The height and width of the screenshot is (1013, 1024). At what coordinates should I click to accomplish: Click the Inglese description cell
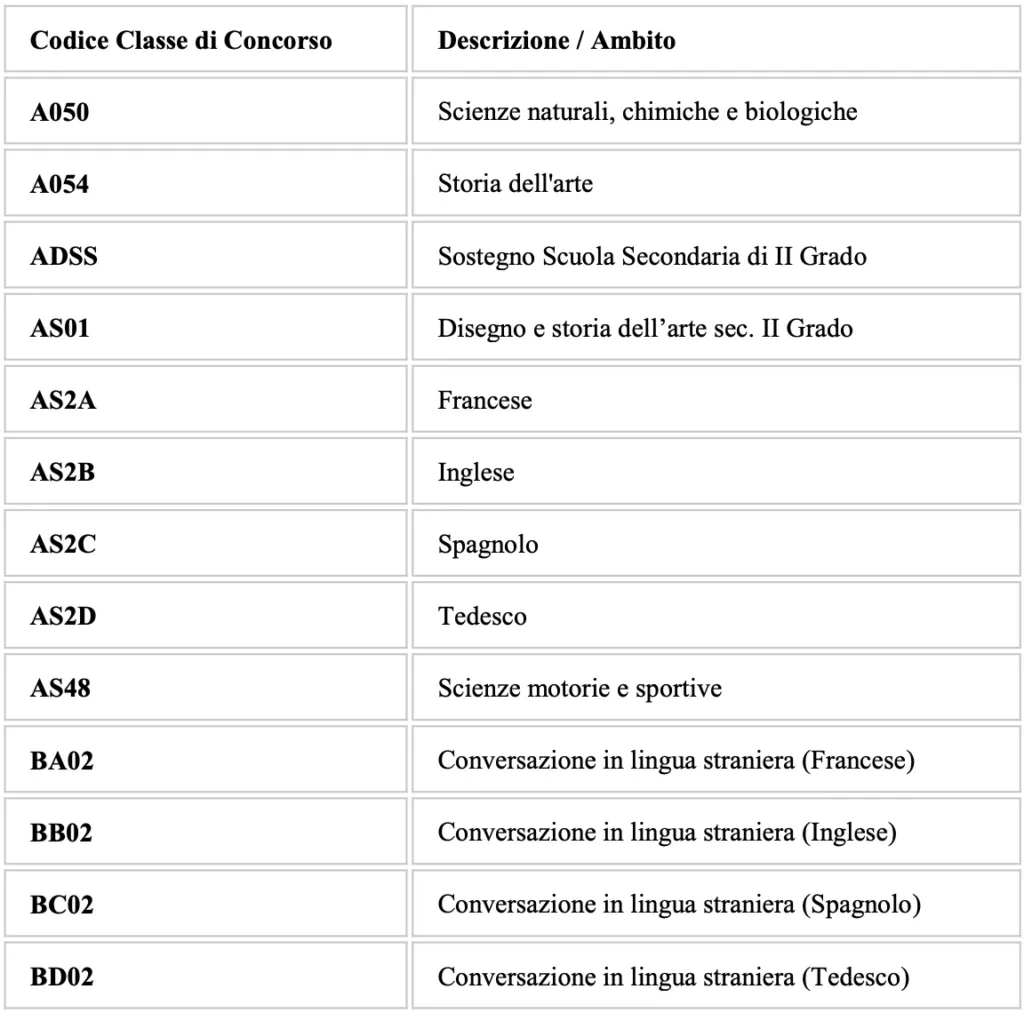[x=716, y=471]
